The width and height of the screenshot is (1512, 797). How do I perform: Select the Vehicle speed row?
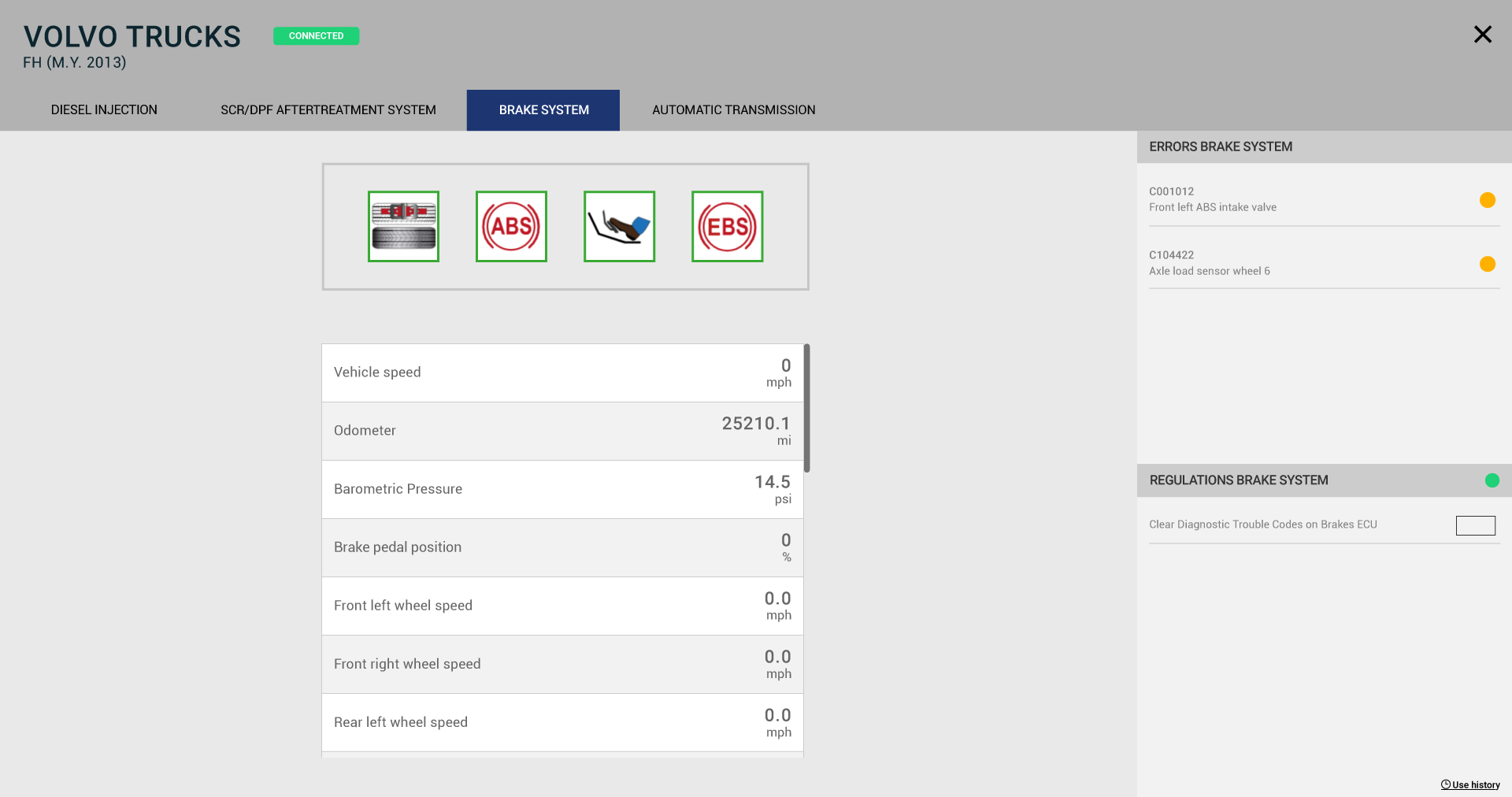562,373
